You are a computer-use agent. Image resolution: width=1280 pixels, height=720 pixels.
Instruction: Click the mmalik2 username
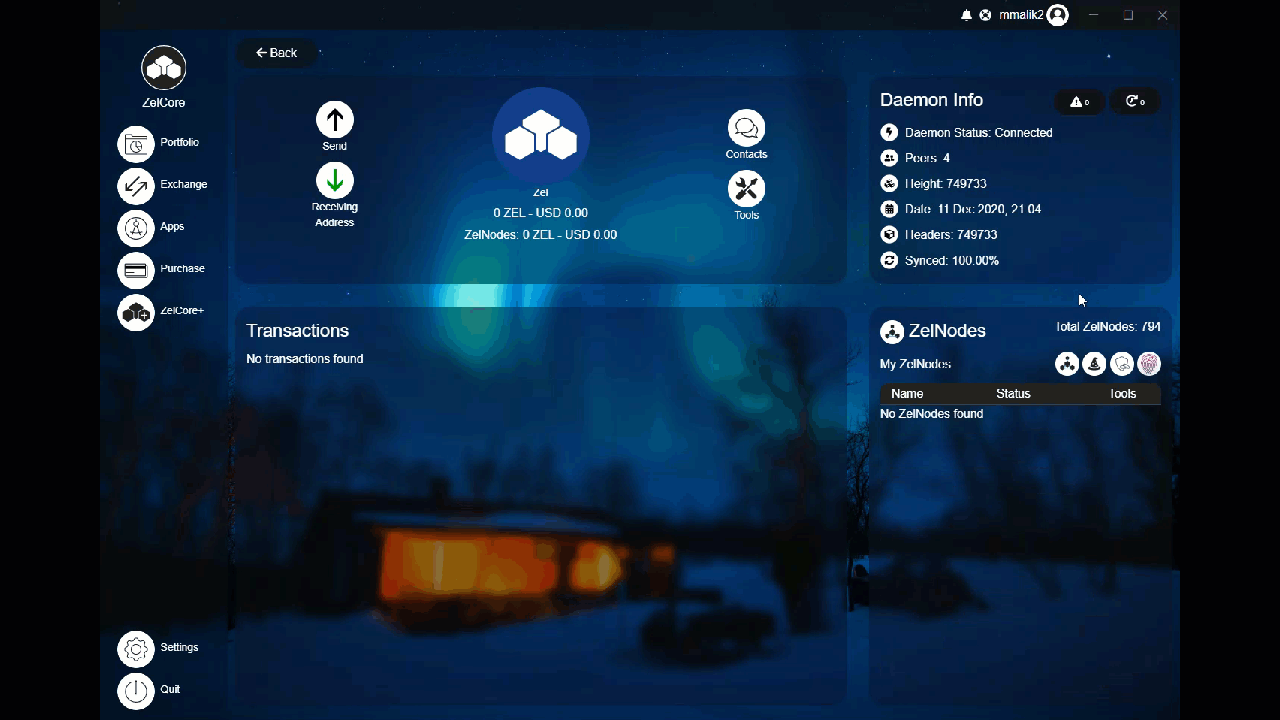click(1021, 15)
